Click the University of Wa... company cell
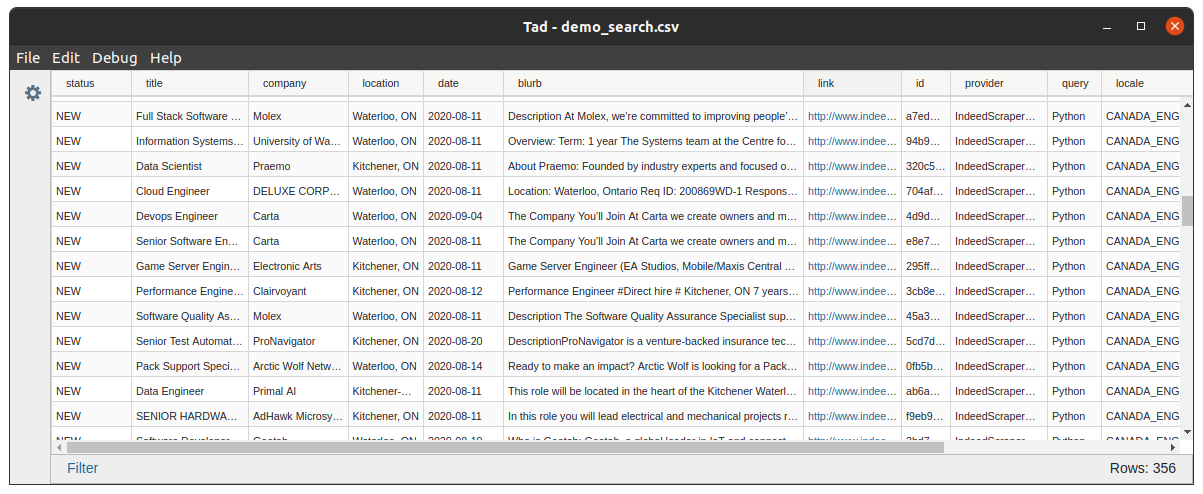The image size is (1203, 494). [x=298, y=141]
